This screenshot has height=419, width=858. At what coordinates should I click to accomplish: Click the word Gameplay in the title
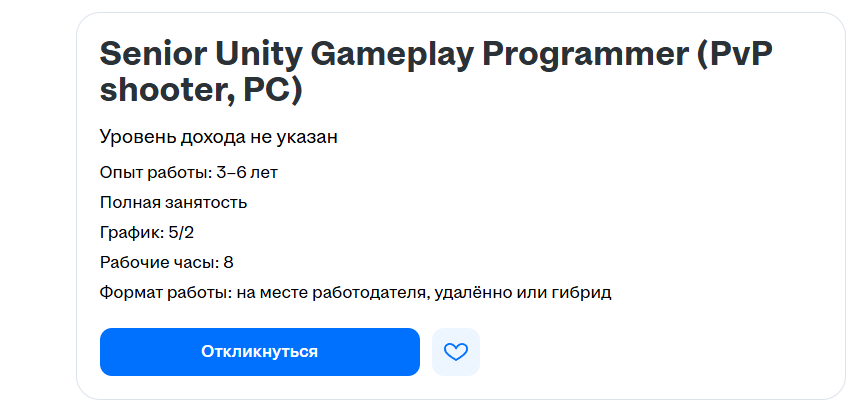[x=390, y=56]
